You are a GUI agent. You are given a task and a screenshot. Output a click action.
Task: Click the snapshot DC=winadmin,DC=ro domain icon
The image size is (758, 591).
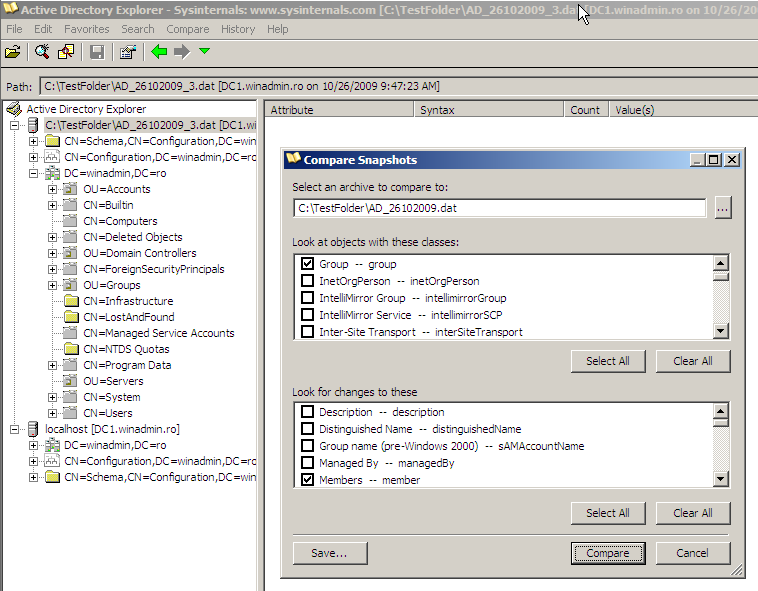[52, 173]
